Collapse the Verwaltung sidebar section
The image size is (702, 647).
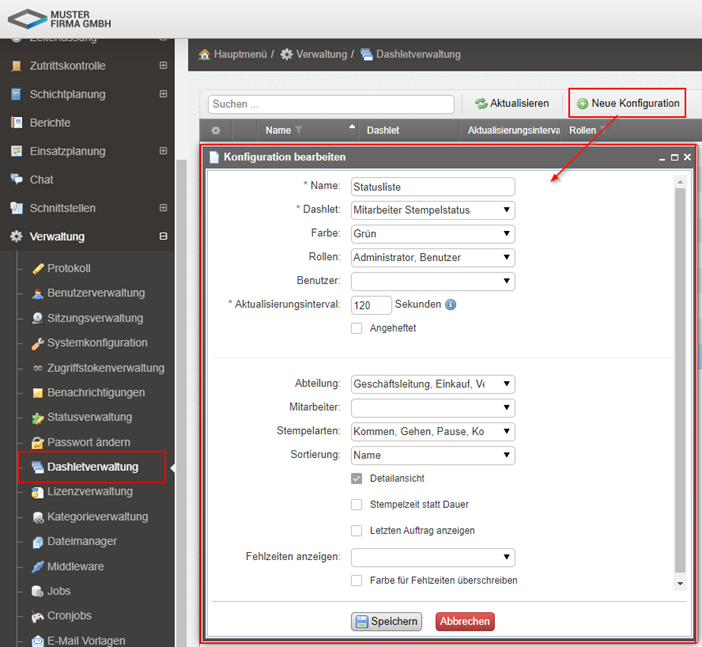click(163, 237)
